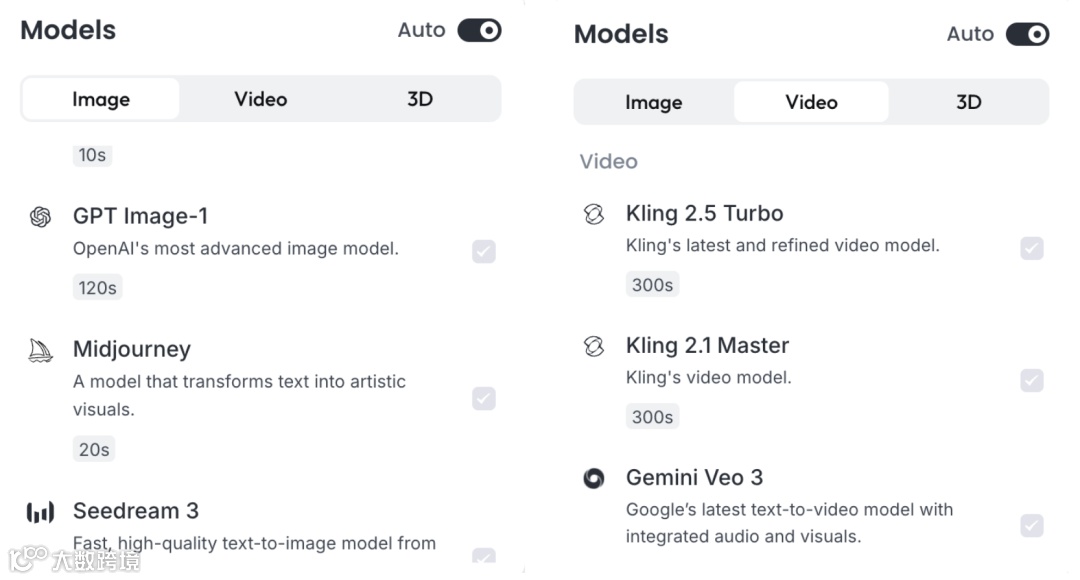Check the Midjourney model checkbox

tap(484, 399)
